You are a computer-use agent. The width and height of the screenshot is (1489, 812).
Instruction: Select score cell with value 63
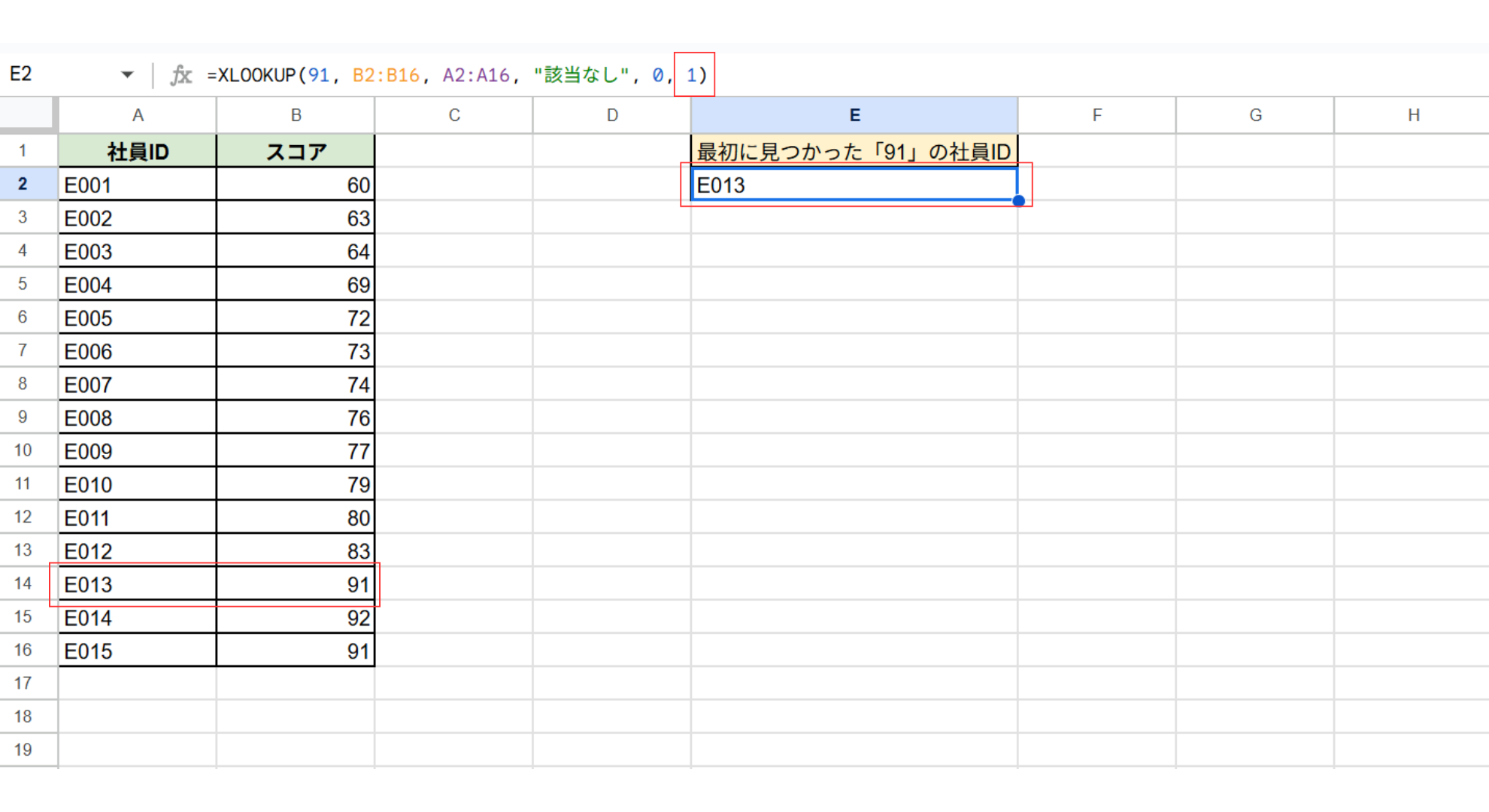pyautogui.click(x=296, y=218)
